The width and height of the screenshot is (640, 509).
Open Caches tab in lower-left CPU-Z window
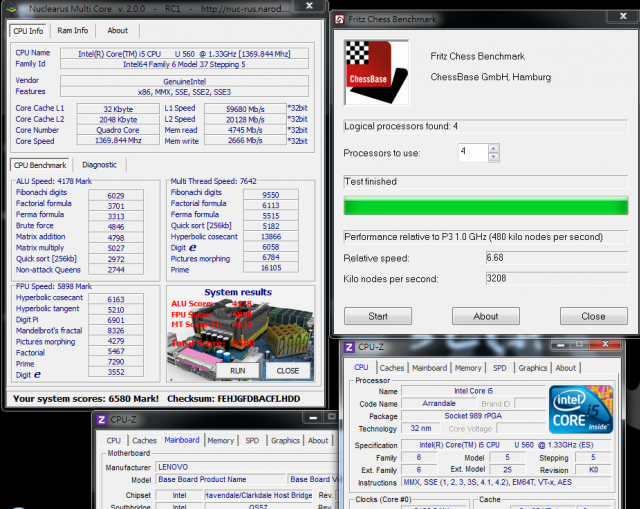[x=144, y=440]
